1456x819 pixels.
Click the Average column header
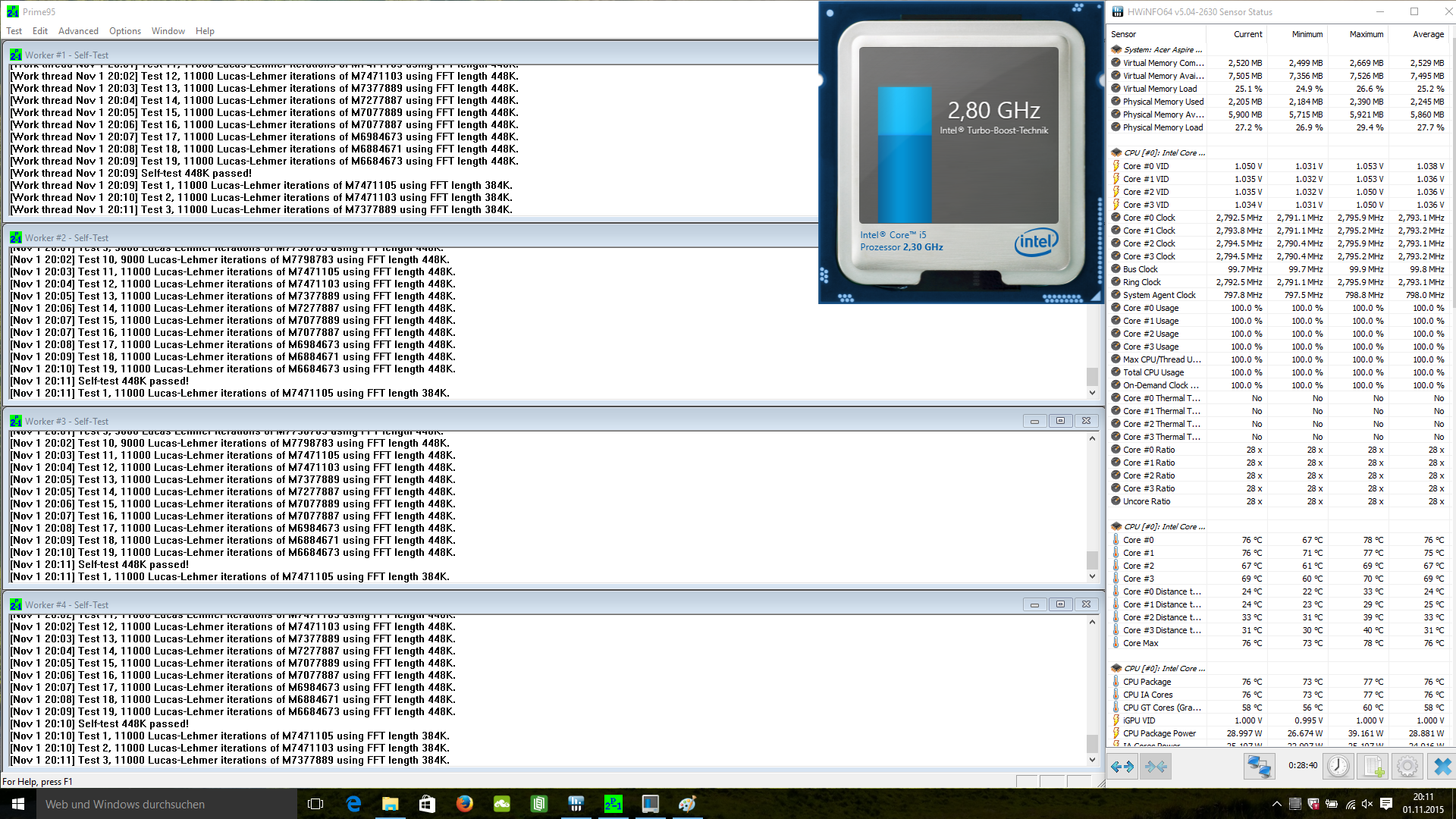pyautogui.click(x=1428, y=34)
